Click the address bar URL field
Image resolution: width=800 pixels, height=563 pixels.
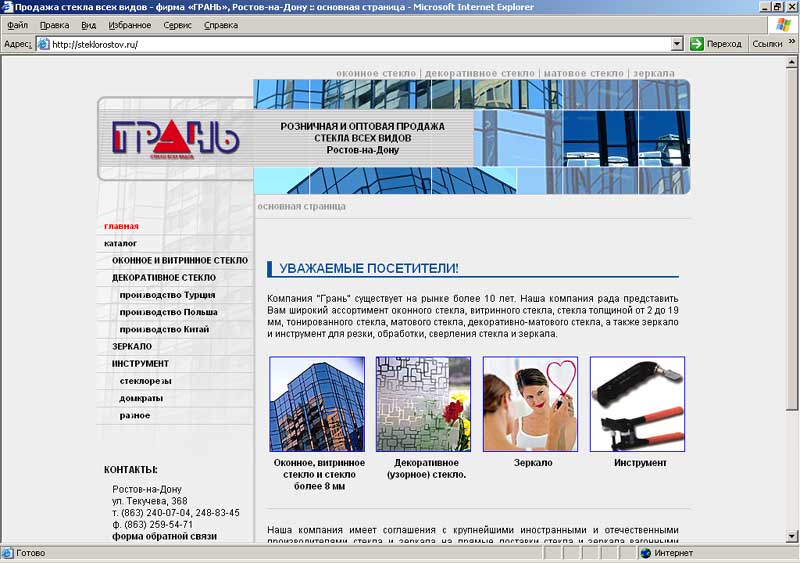[360, 44]
